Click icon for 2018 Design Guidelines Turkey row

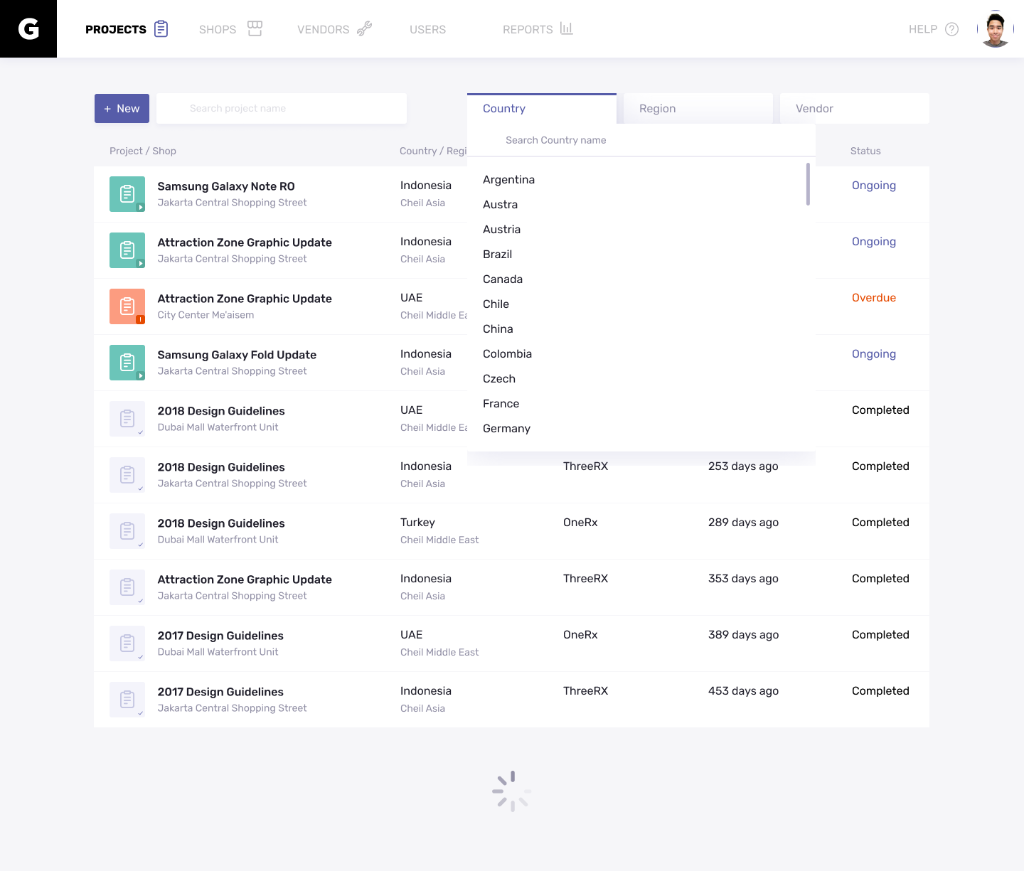point(127,531)
